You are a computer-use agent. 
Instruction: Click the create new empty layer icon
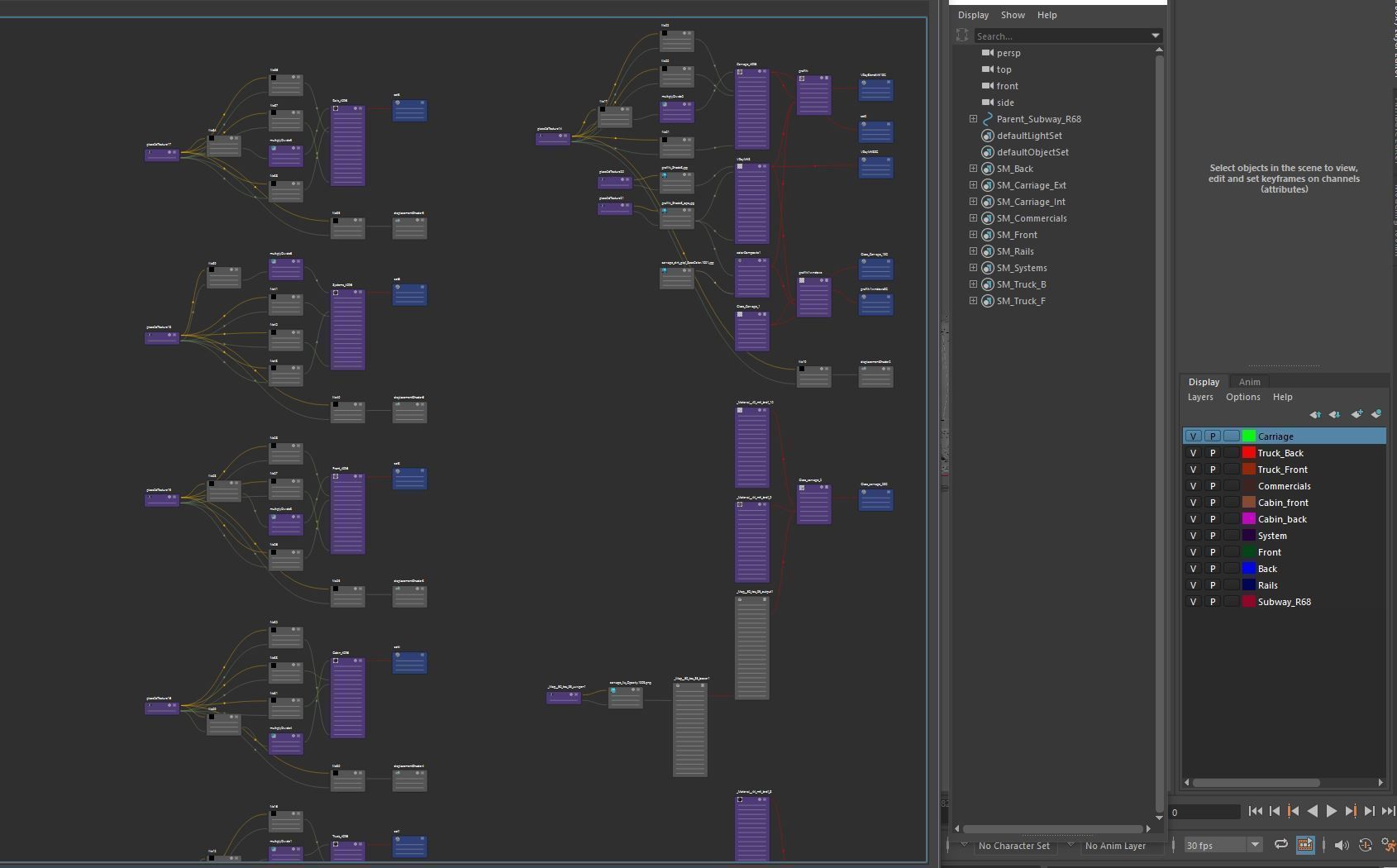[x=1356, y=414]
